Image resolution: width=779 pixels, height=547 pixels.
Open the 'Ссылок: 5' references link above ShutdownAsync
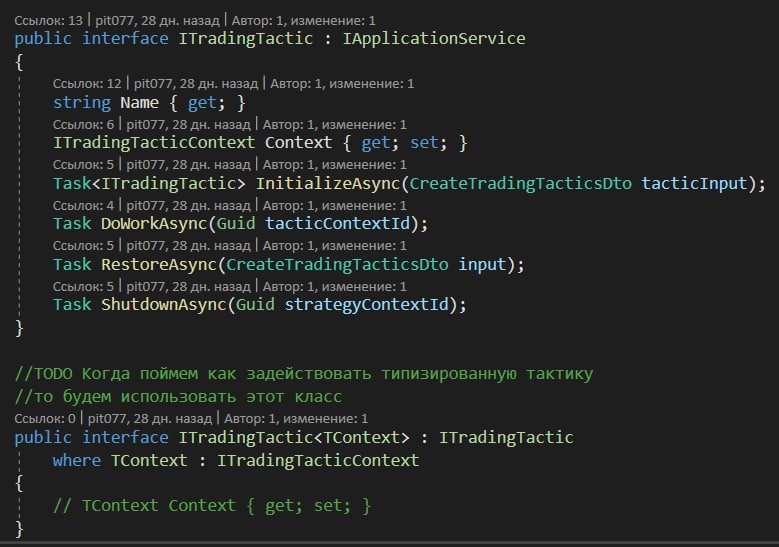click(83, 286)
